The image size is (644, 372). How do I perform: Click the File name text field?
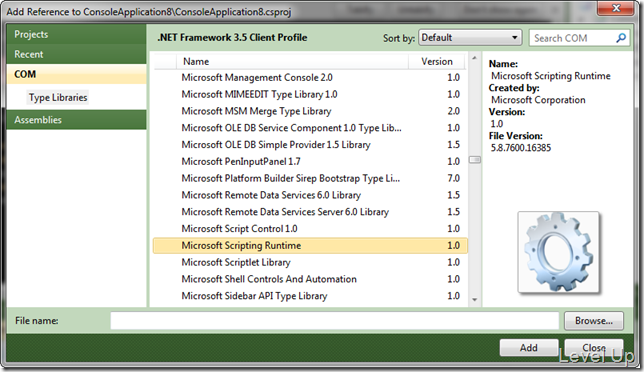pos(334,321)
